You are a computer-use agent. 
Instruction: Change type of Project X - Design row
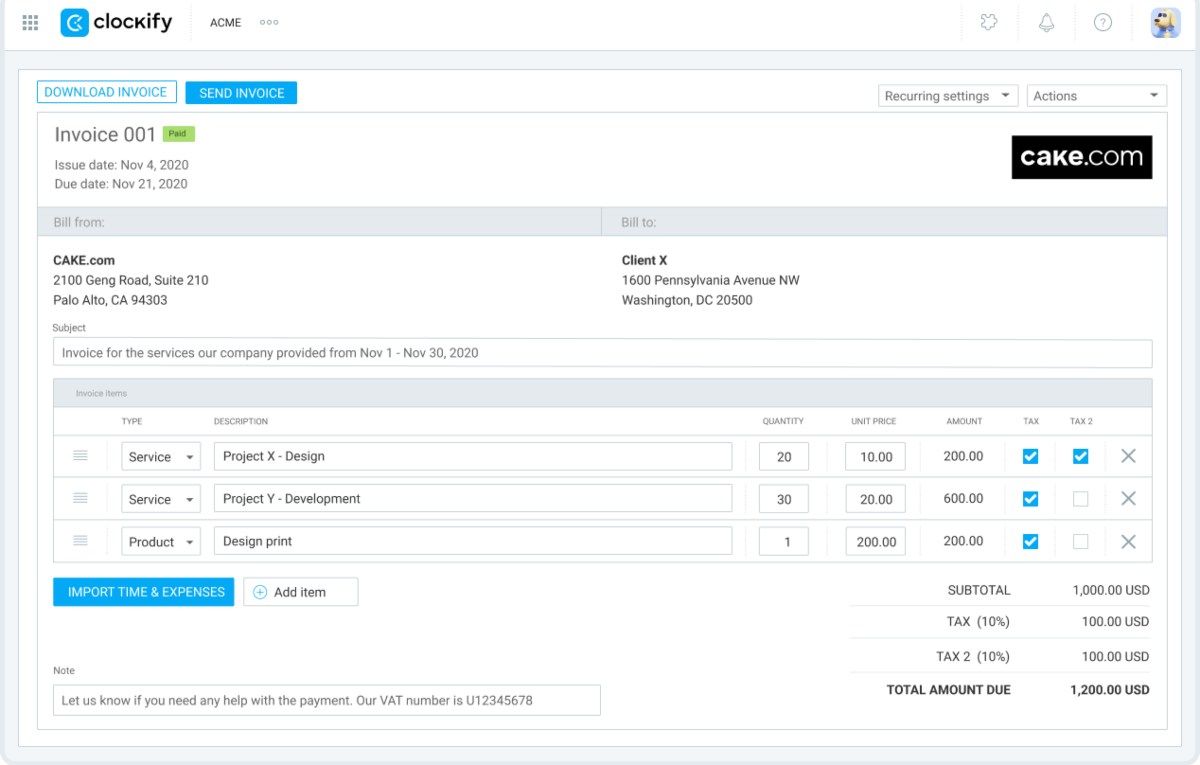point(161,456)
